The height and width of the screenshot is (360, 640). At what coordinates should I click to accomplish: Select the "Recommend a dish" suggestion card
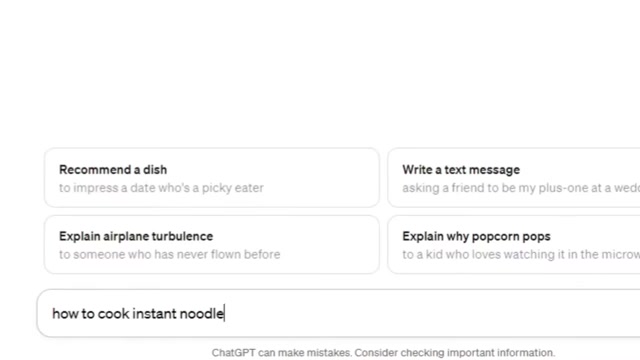tap(211, 178)
